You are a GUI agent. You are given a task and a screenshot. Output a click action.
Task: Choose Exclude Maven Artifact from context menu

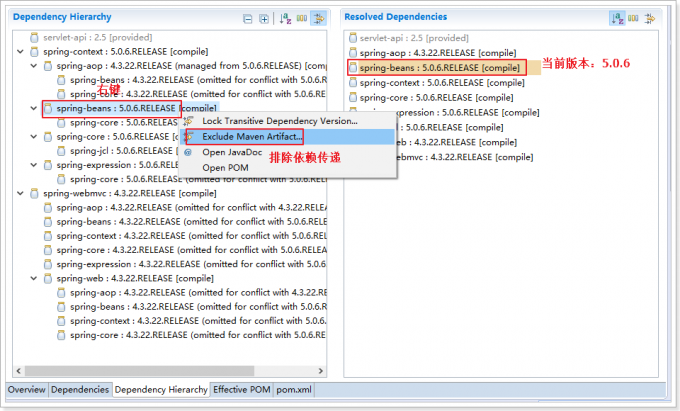coord(251,136)
